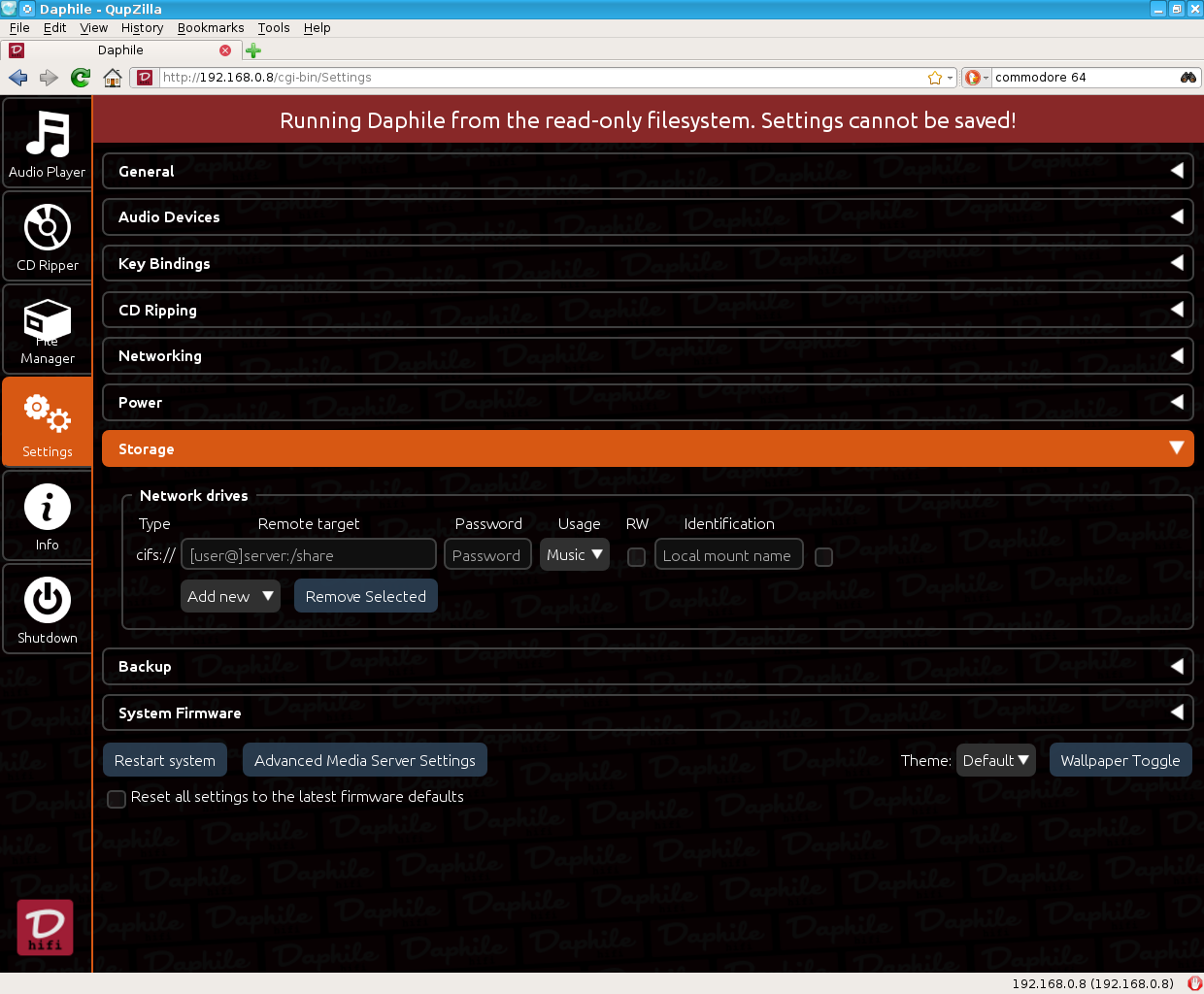Open the Music usage dropdown

575,554
